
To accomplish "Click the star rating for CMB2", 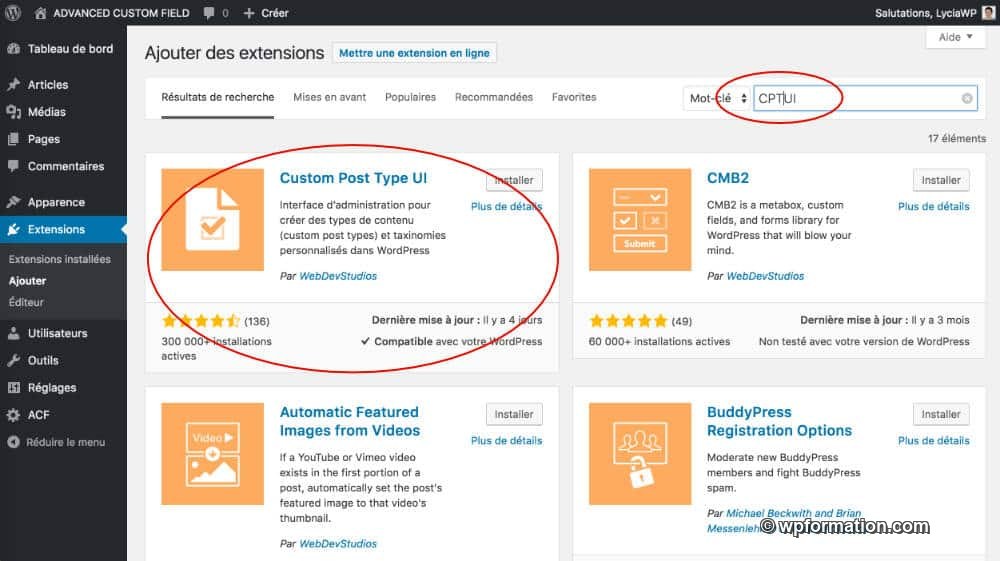I will pyautogui.click(x=628, y=321).
